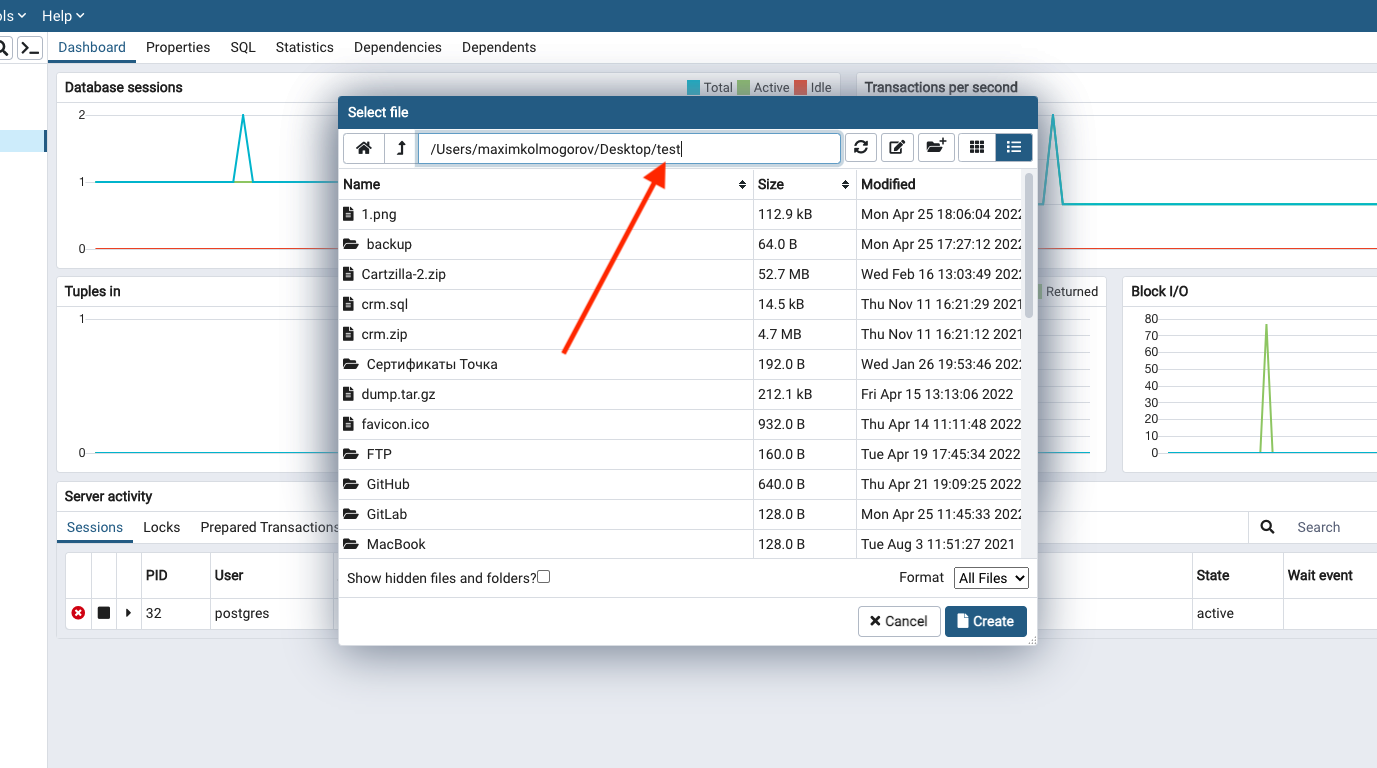This screenshot has height=768, width=1377.
Task: Click the Server activity search icon
Action: point(1268,527)
